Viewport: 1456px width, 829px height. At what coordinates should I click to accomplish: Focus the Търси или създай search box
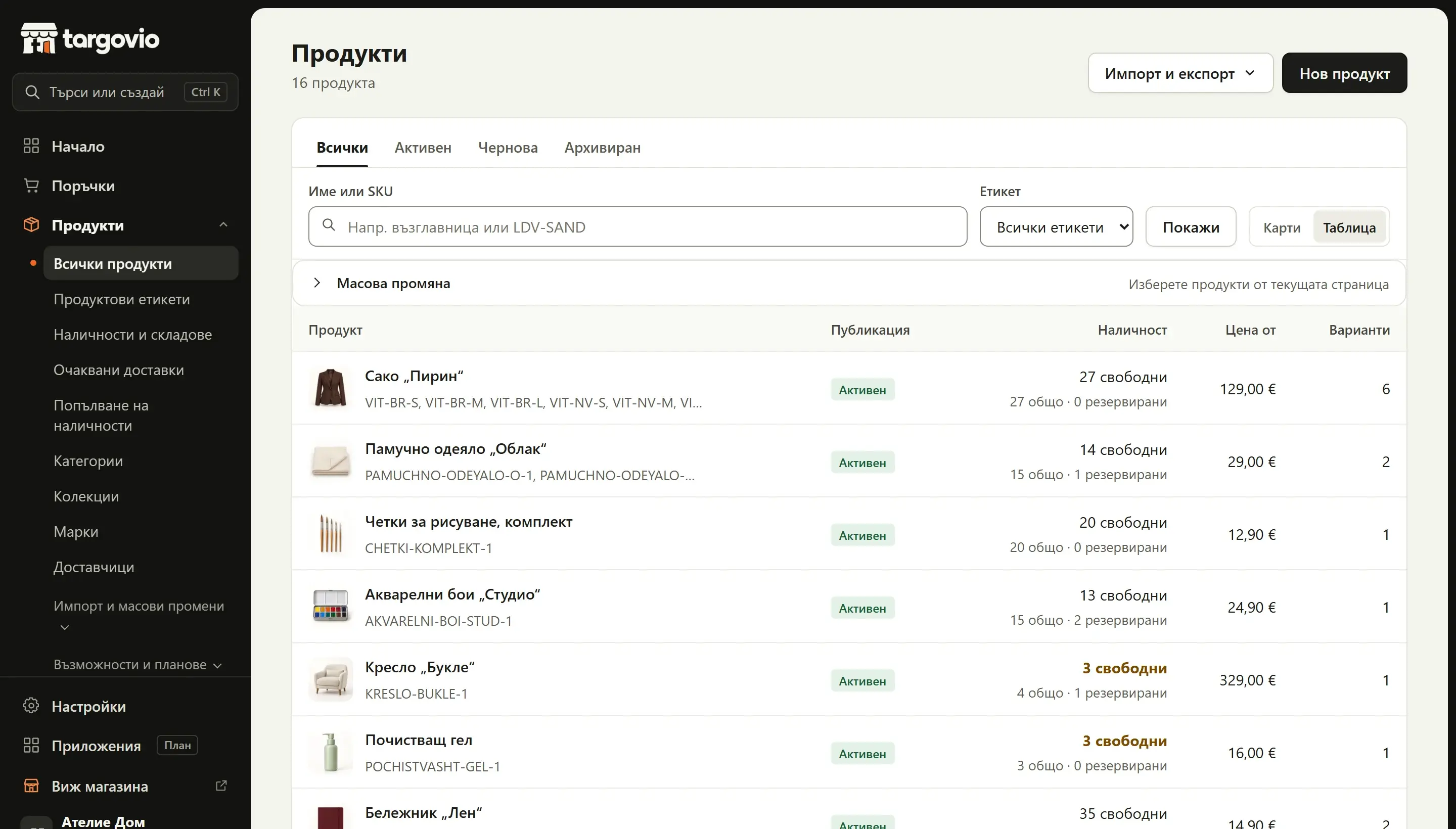[x=125, y=91]
